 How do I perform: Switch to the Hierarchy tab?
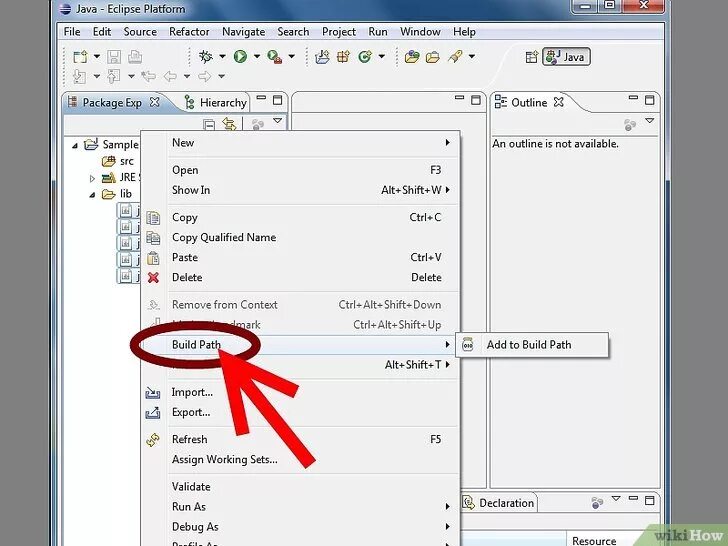pos(216,103)
